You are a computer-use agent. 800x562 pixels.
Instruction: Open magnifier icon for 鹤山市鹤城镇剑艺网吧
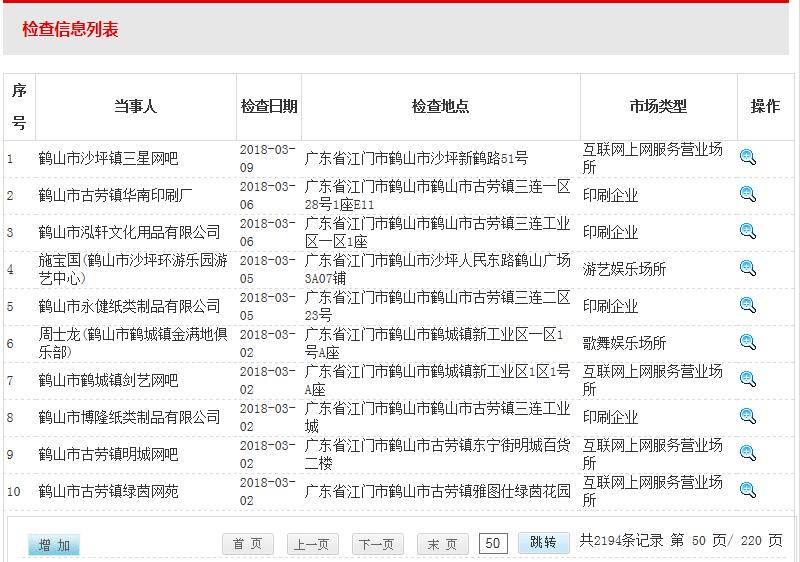pyautogui.click(x=748, y=379)
